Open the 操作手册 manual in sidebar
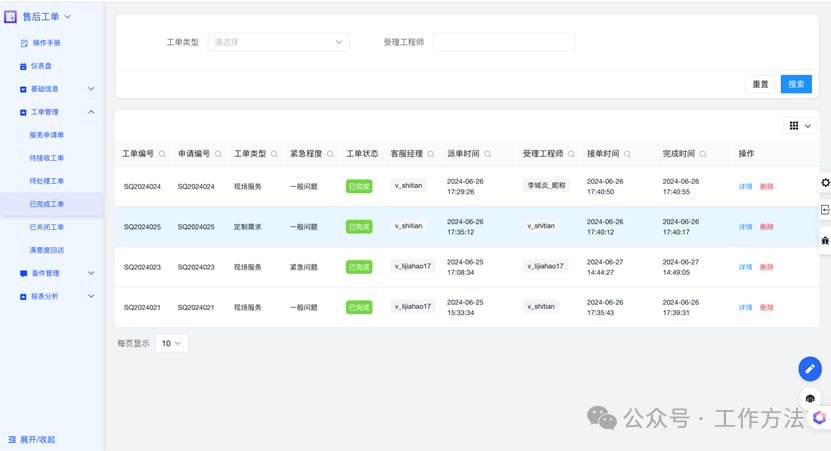Image resolution: width=831 pixels, height=451 pixels. [x=46, y=43]
